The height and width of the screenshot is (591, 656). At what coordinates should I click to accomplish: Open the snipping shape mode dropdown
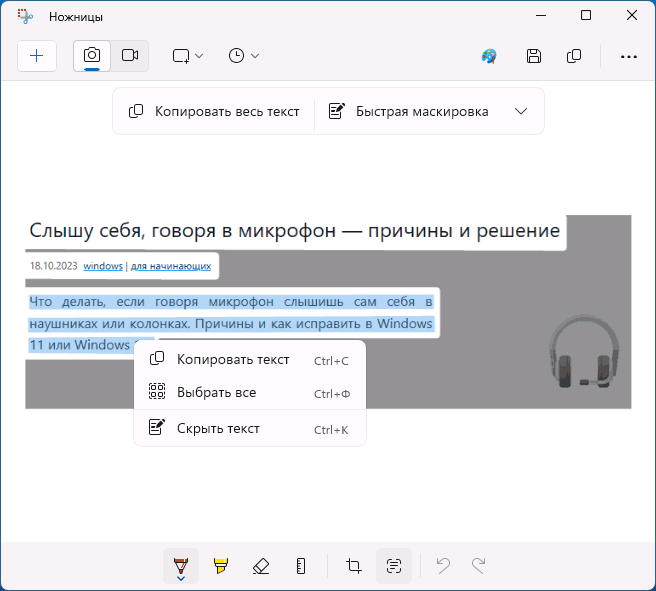[188, 56]
